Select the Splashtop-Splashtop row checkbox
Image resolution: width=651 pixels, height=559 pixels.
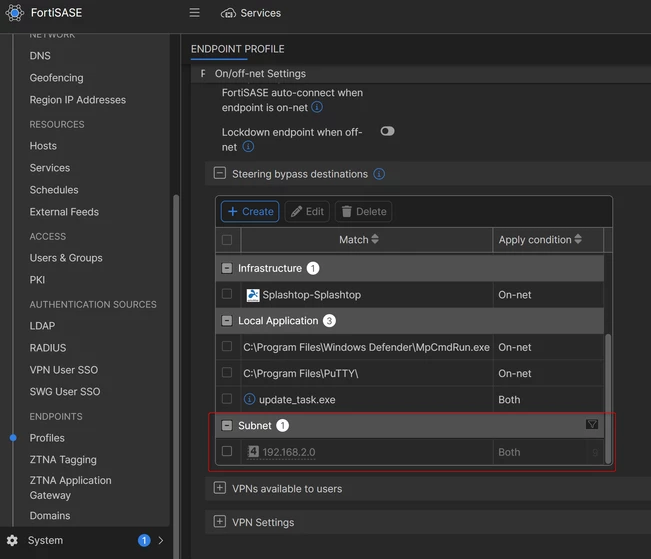click(x=227, y=294)
